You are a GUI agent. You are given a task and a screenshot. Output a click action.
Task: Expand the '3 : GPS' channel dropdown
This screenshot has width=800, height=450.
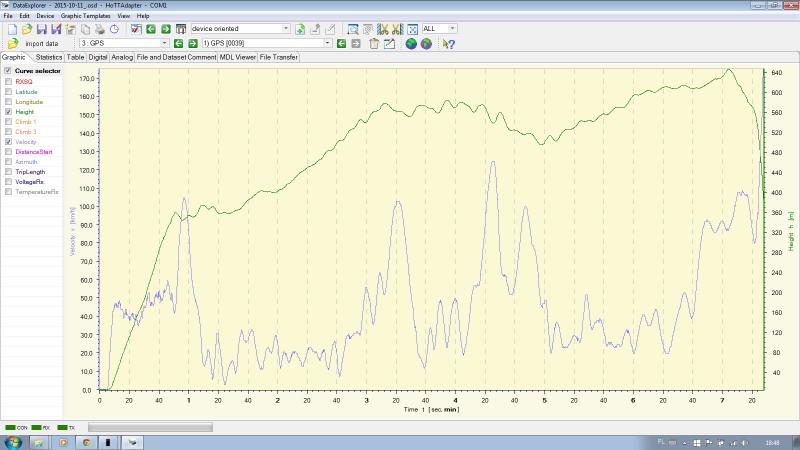164,44
